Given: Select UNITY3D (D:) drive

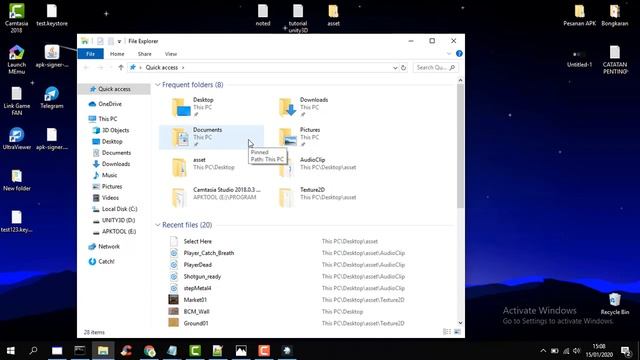Looking at the screenshot, I should click(x=118, y=220).
